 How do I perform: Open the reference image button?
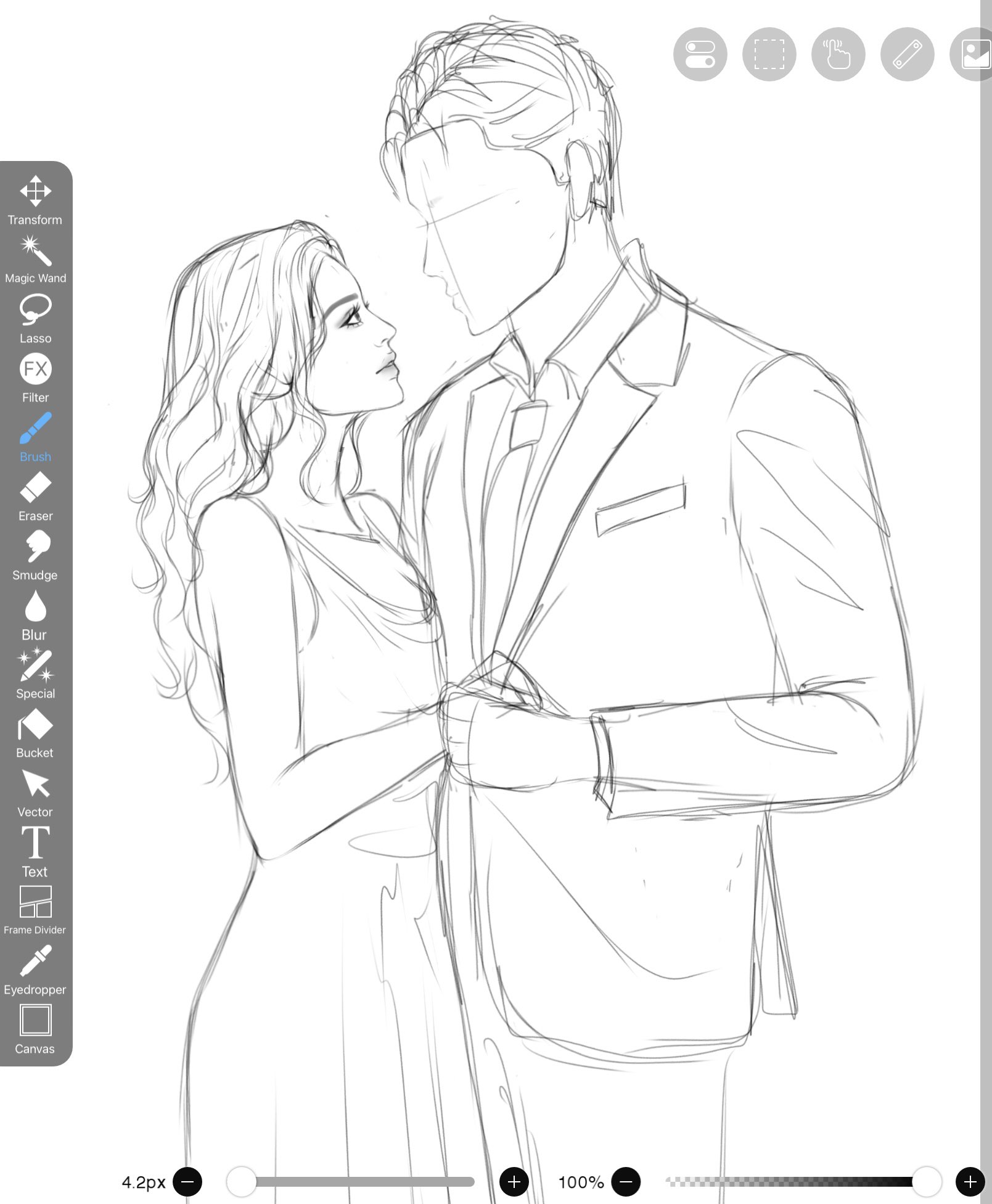971,54
